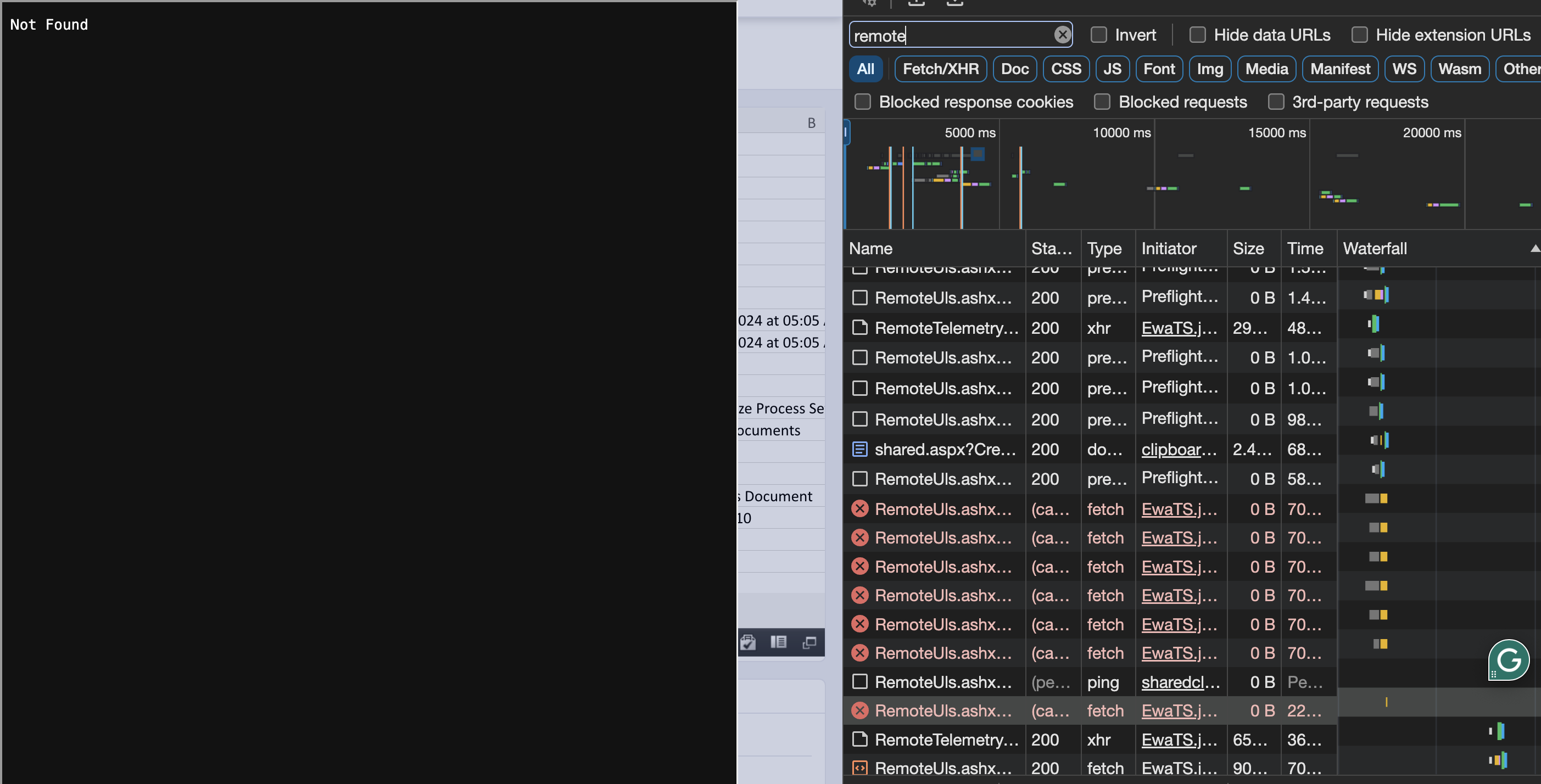Enable the Invert filter checkbox
This screenshot has width=1541, height=784.
(x=1098, y=35)
